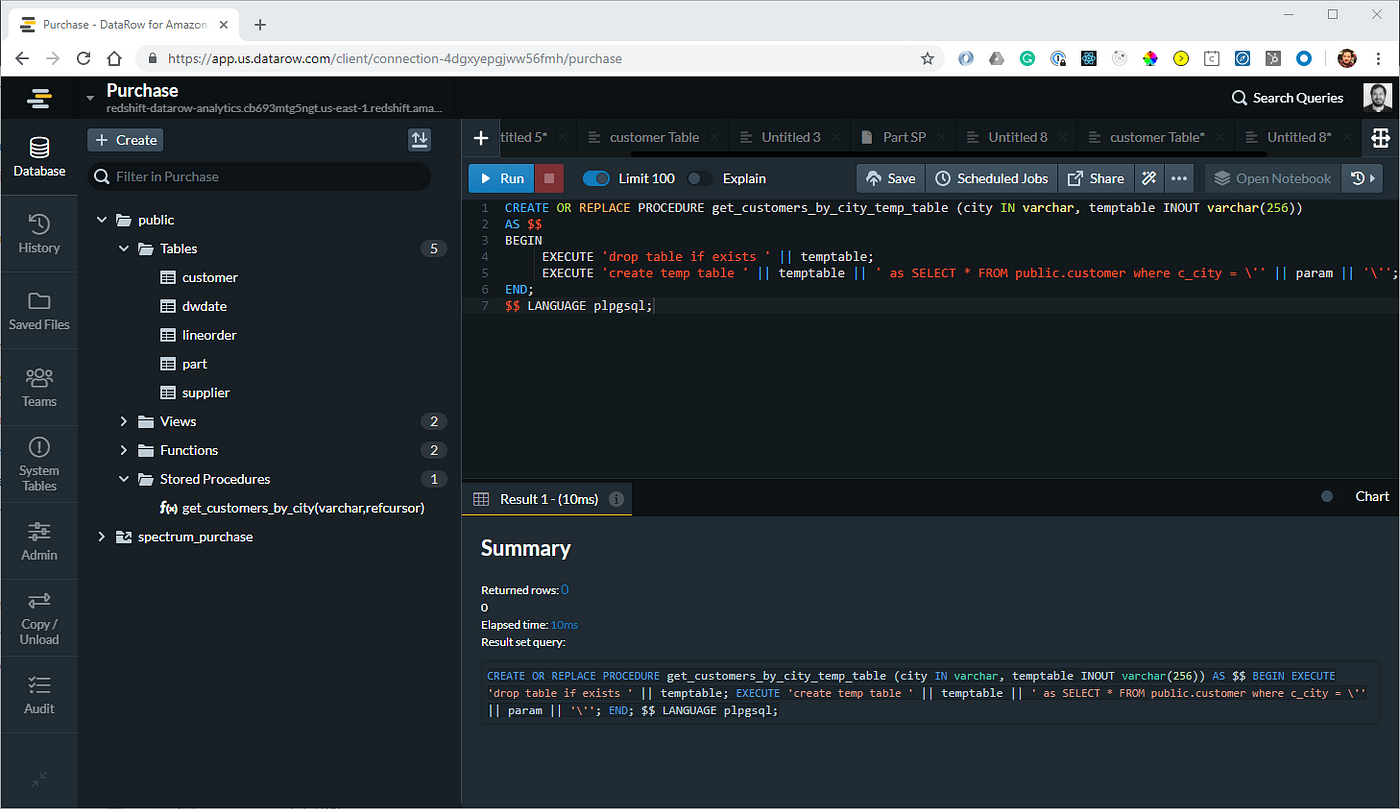Click the Filter in Purchase search field
The image size is (1400, 809).
click(x=259, y=176)
